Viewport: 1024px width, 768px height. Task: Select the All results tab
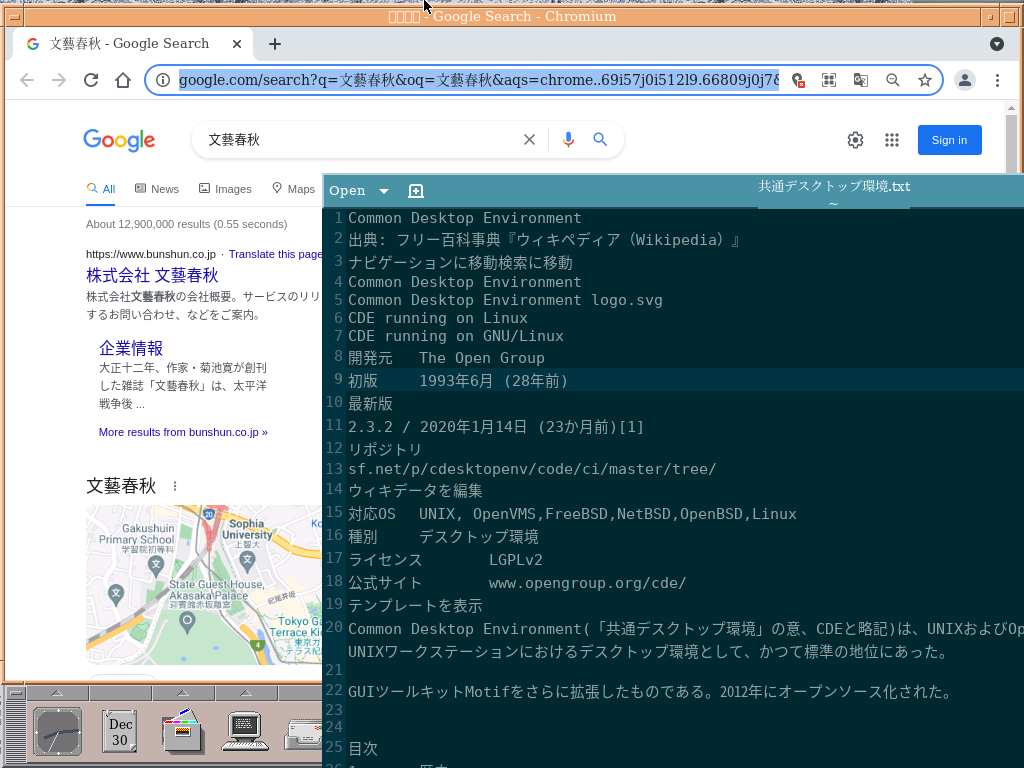click(x=101, y=189)
